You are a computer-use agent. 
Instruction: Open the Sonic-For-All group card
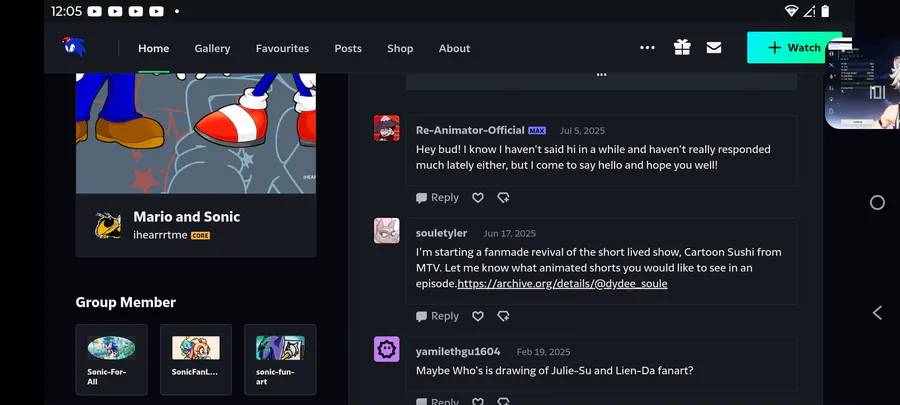(111, 360)
